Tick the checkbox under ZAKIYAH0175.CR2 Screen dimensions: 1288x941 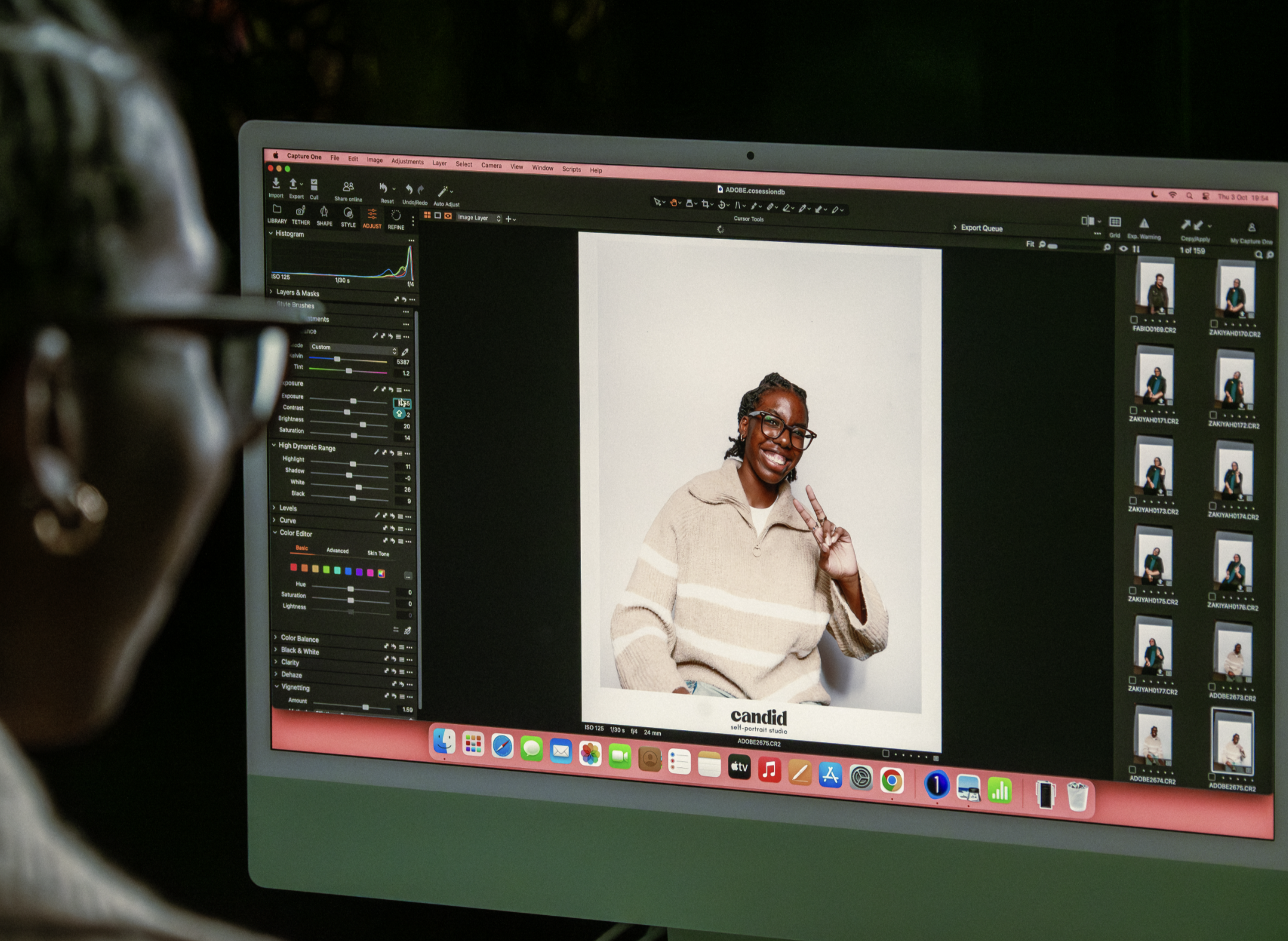[1133, 590]
